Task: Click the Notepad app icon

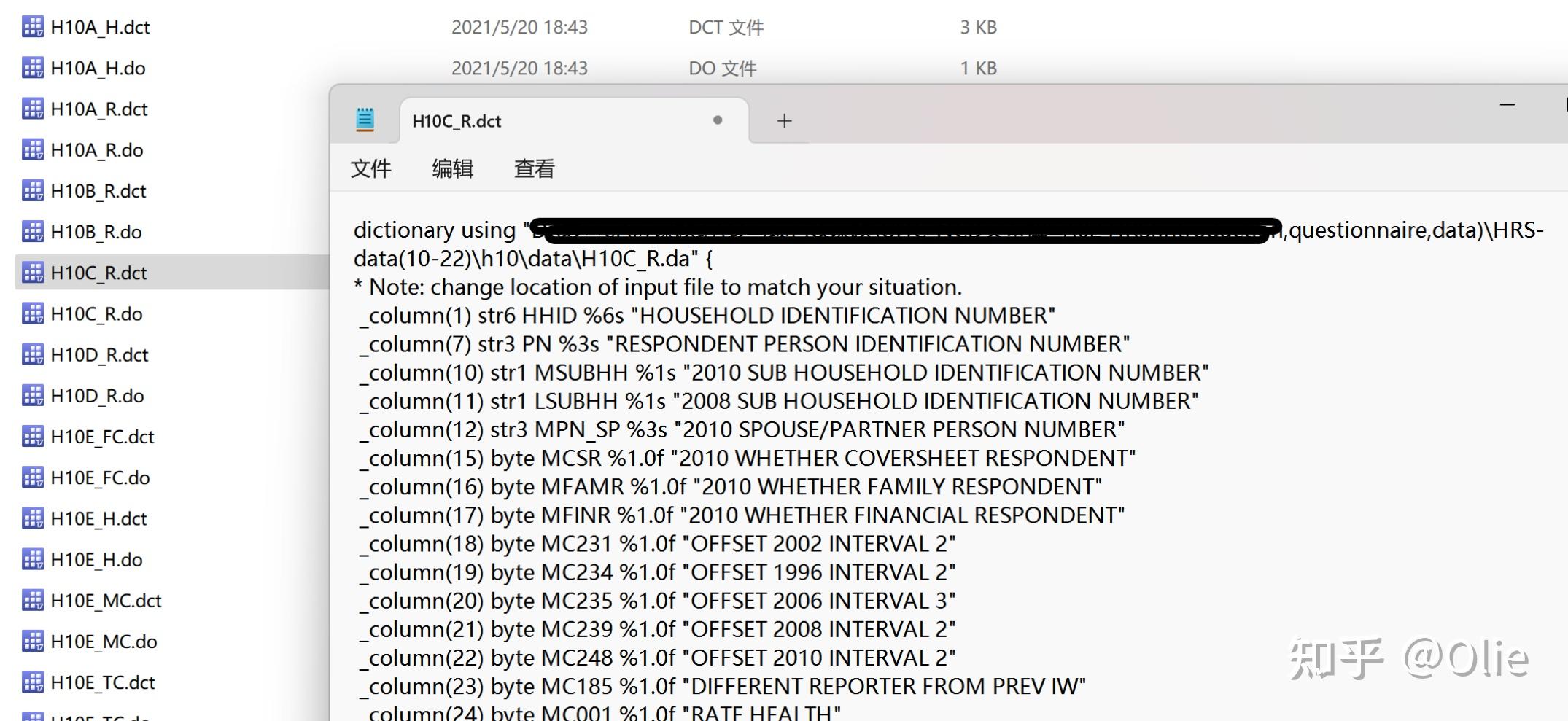Action: click(365, 119)
